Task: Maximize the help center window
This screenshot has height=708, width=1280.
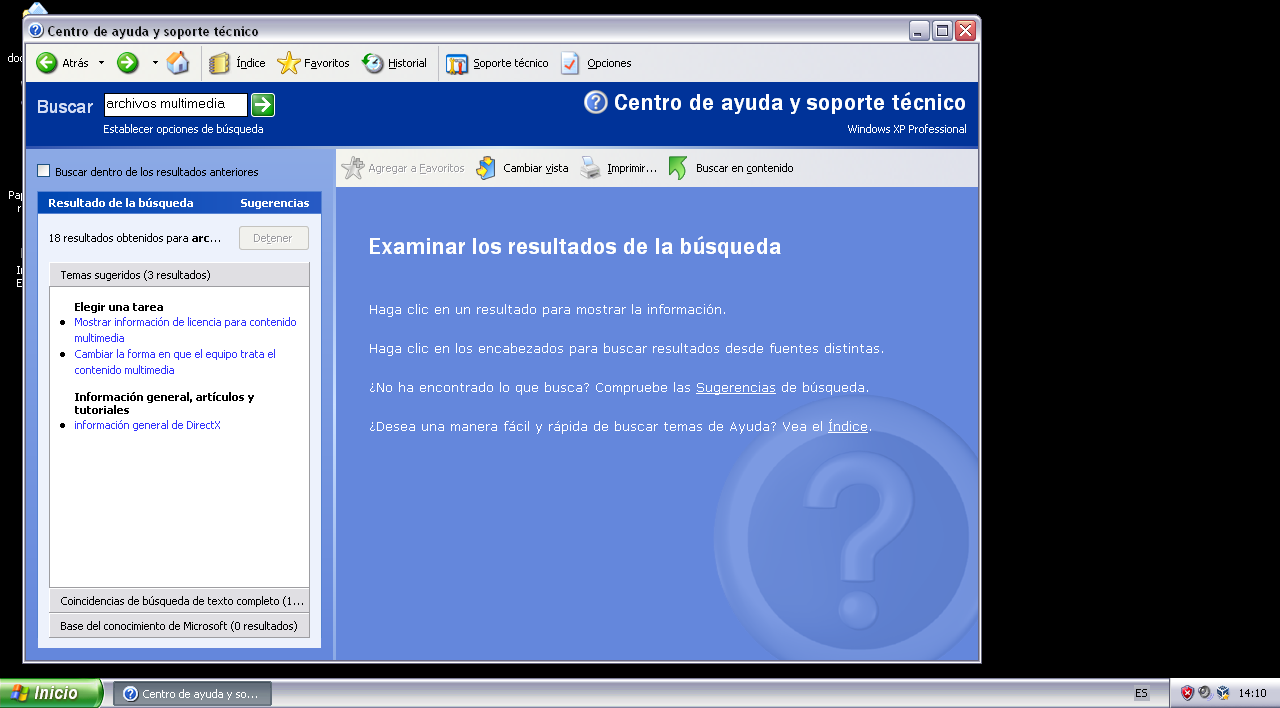Action: coord(942,31)
